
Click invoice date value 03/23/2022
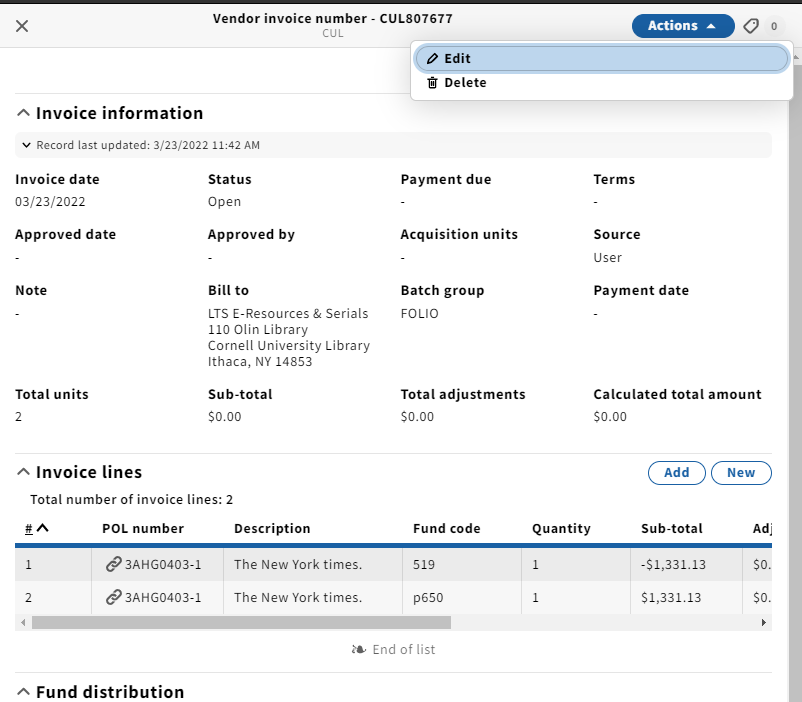coord(50,202)
